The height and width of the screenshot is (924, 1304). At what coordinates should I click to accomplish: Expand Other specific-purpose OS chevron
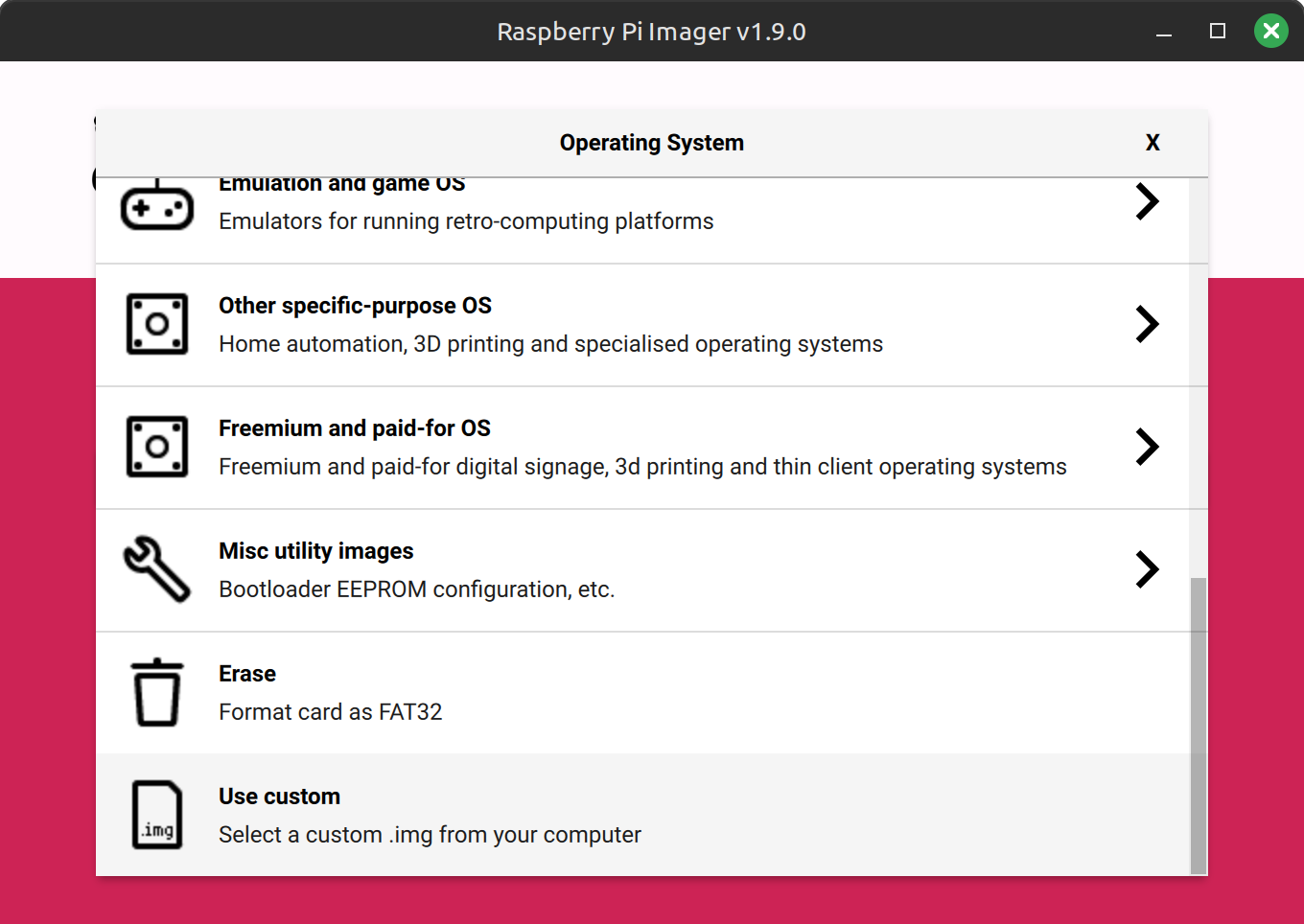coord(1147,324)
